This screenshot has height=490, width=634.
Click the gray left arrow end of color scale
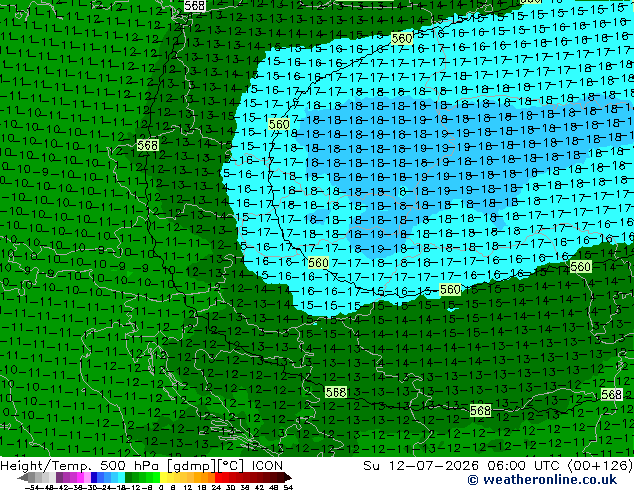pyautogui.click(x=23, y=478)
